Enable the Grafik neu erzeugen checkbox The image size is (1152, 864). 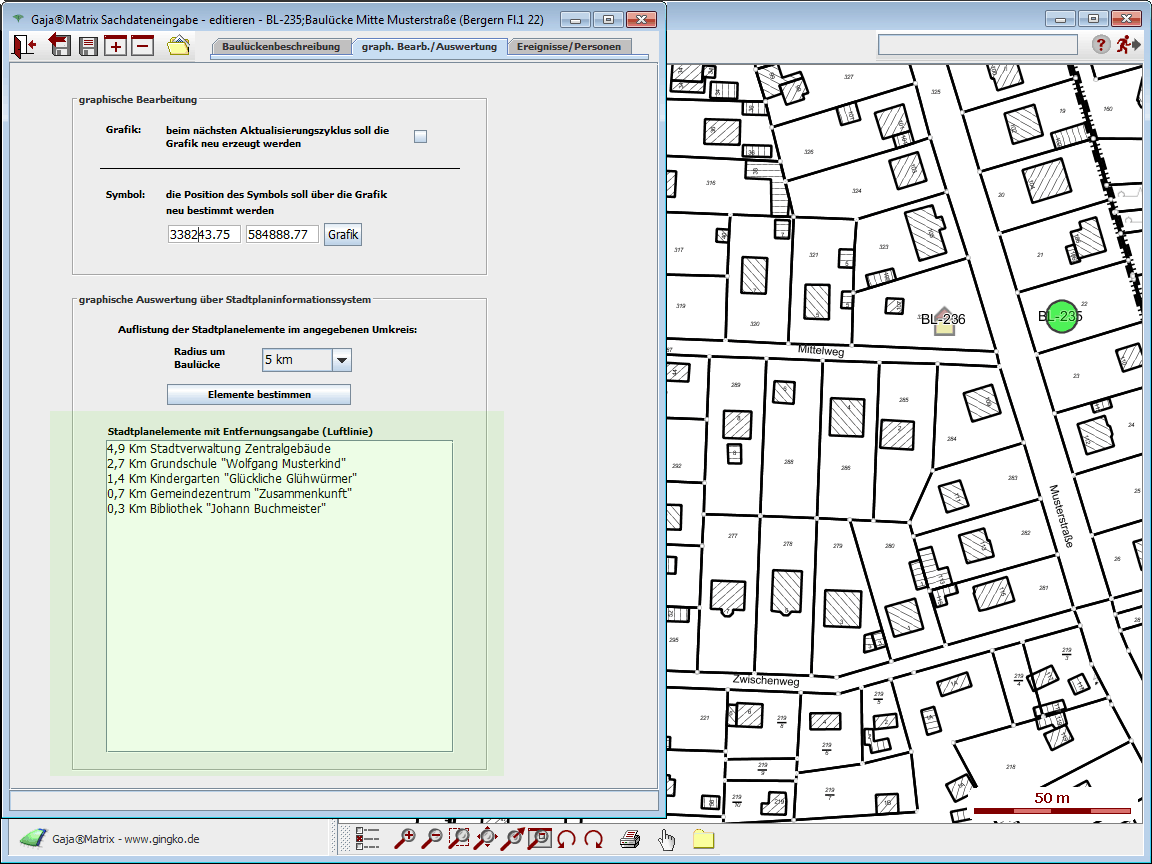coord(420,137)
